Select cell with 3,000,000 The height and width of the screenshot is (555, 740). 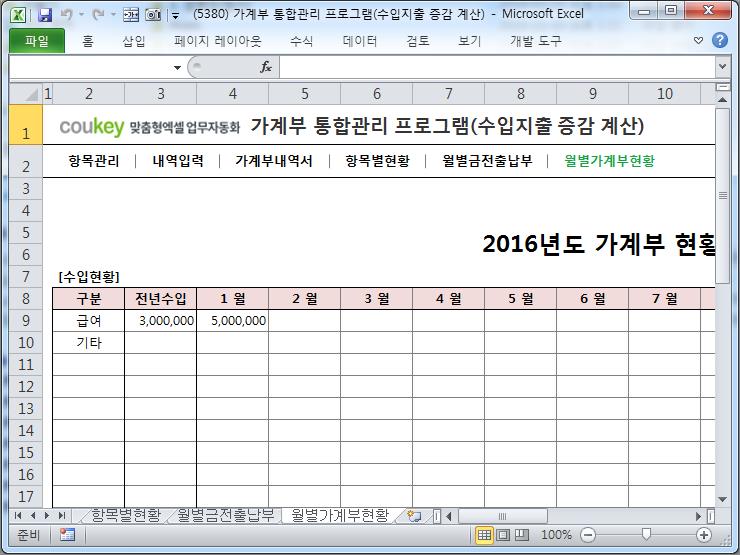pos(160,321)
